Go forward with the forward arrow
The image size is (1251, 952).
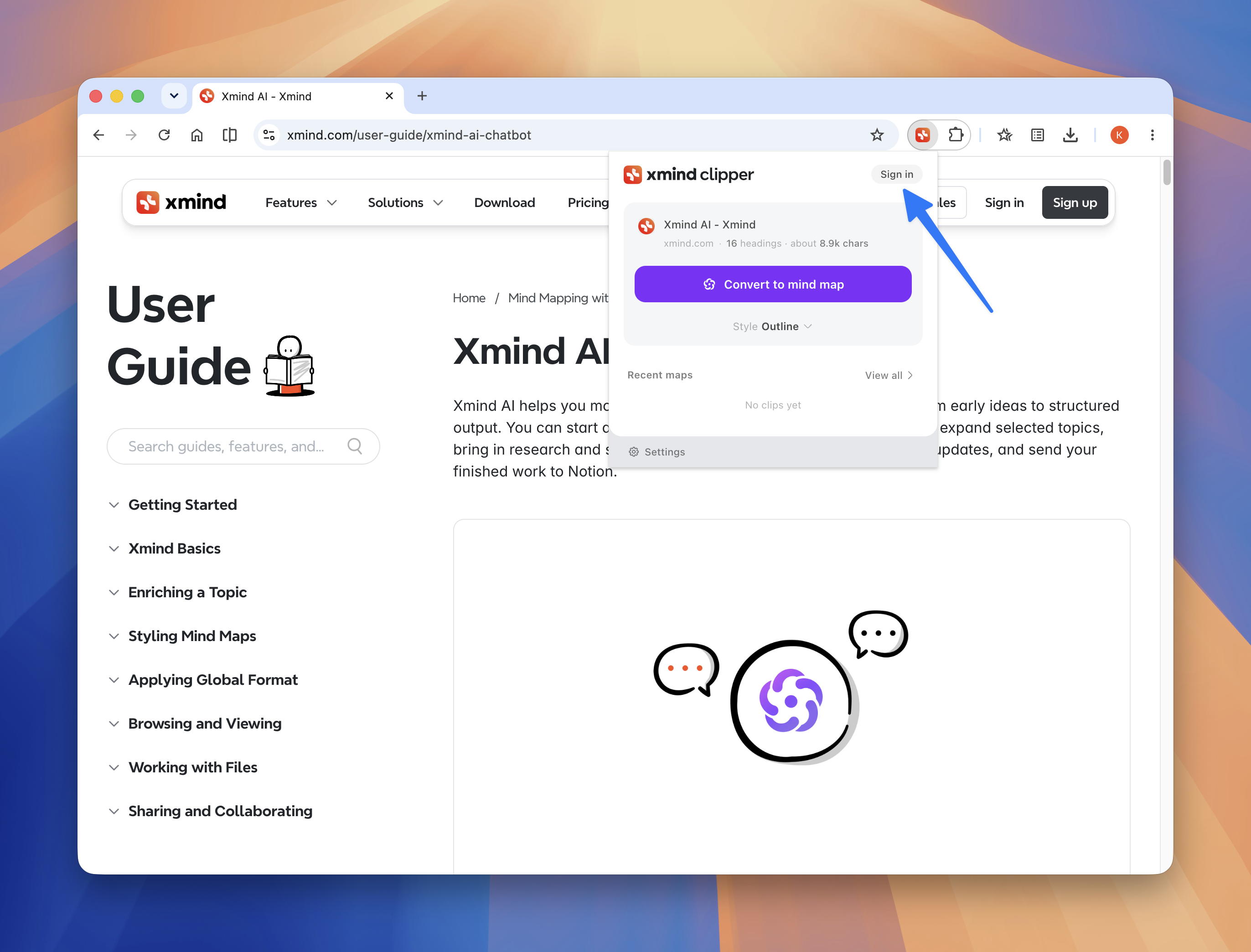pos(131,135)
